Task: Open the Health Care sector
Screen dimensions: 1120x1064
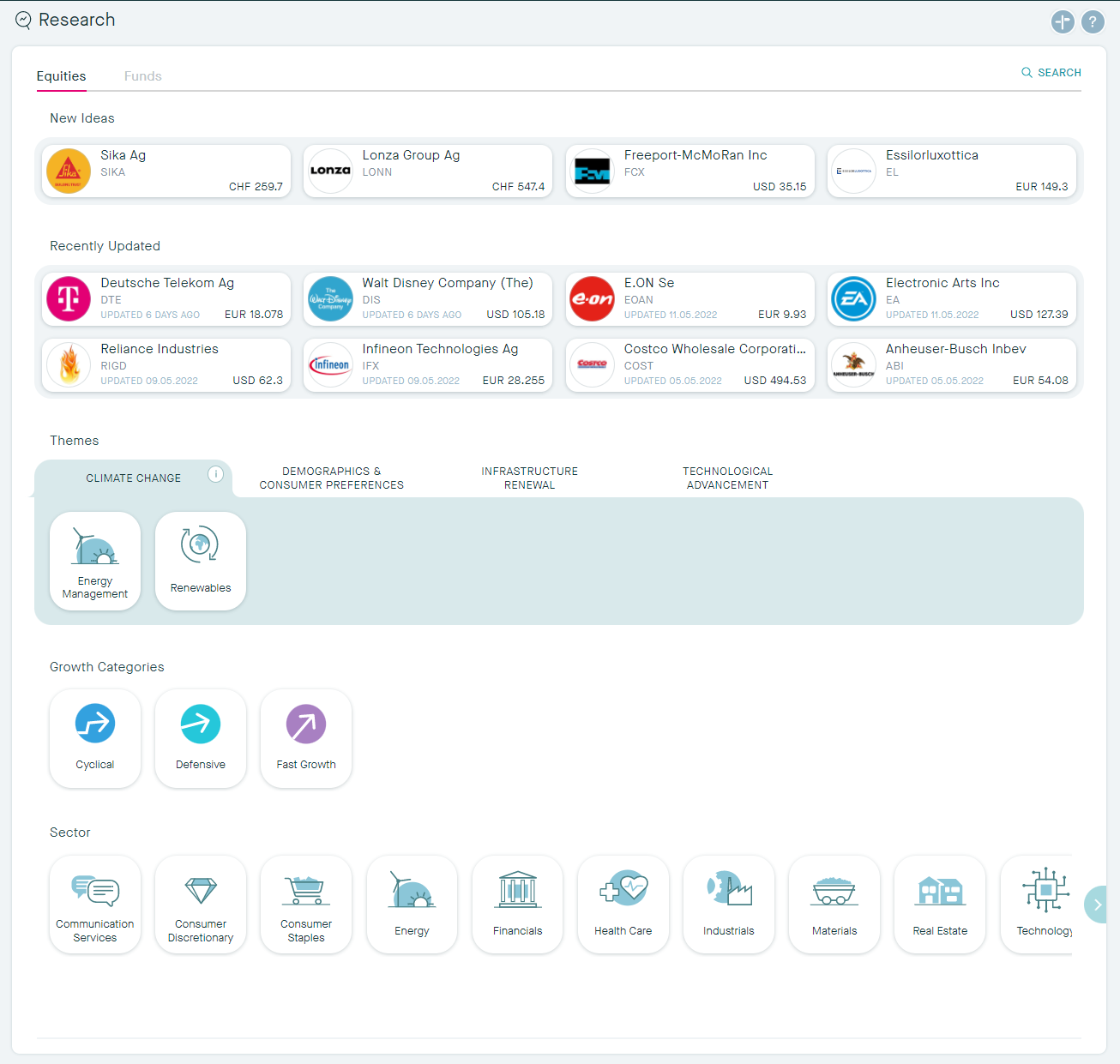Action: (623, 904)
